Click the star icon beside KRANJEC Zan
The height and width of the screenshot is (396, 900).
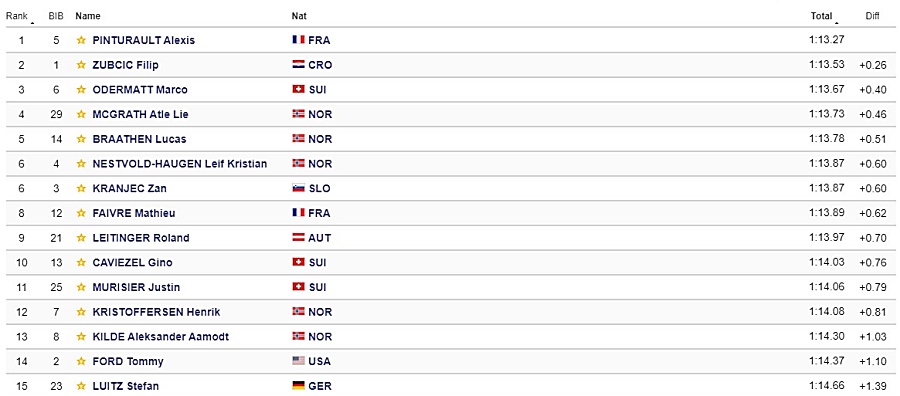(x=81, y=188)
